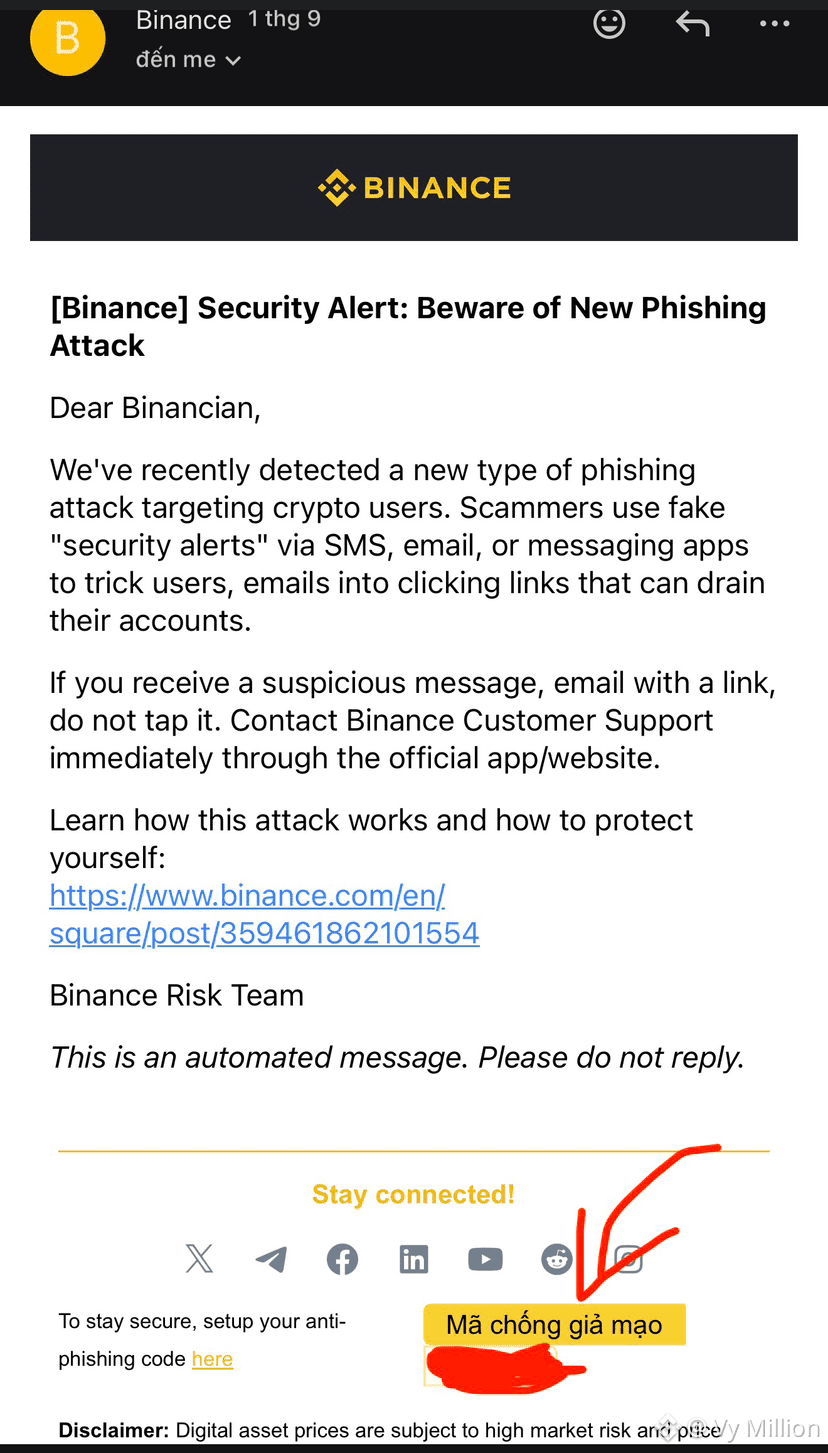This screenshot has width=828, height=1453.
Task: Expand recipient details next to "đến me"
Action: (x=233, y=61)
